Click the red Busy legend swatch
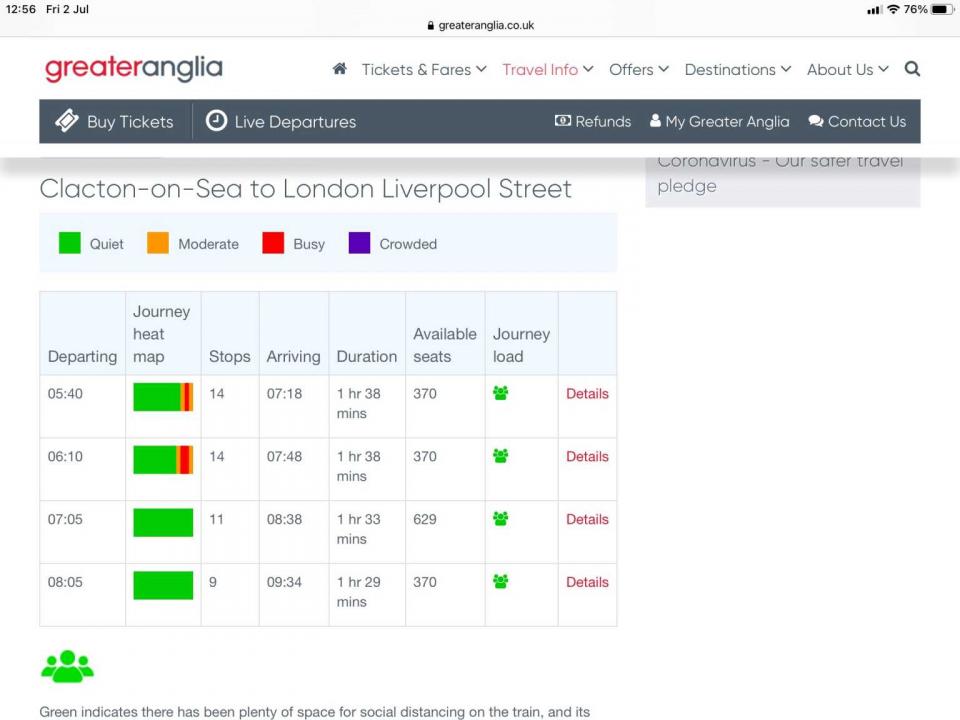This screenshot has height=720, width=960. pos(273,243)
